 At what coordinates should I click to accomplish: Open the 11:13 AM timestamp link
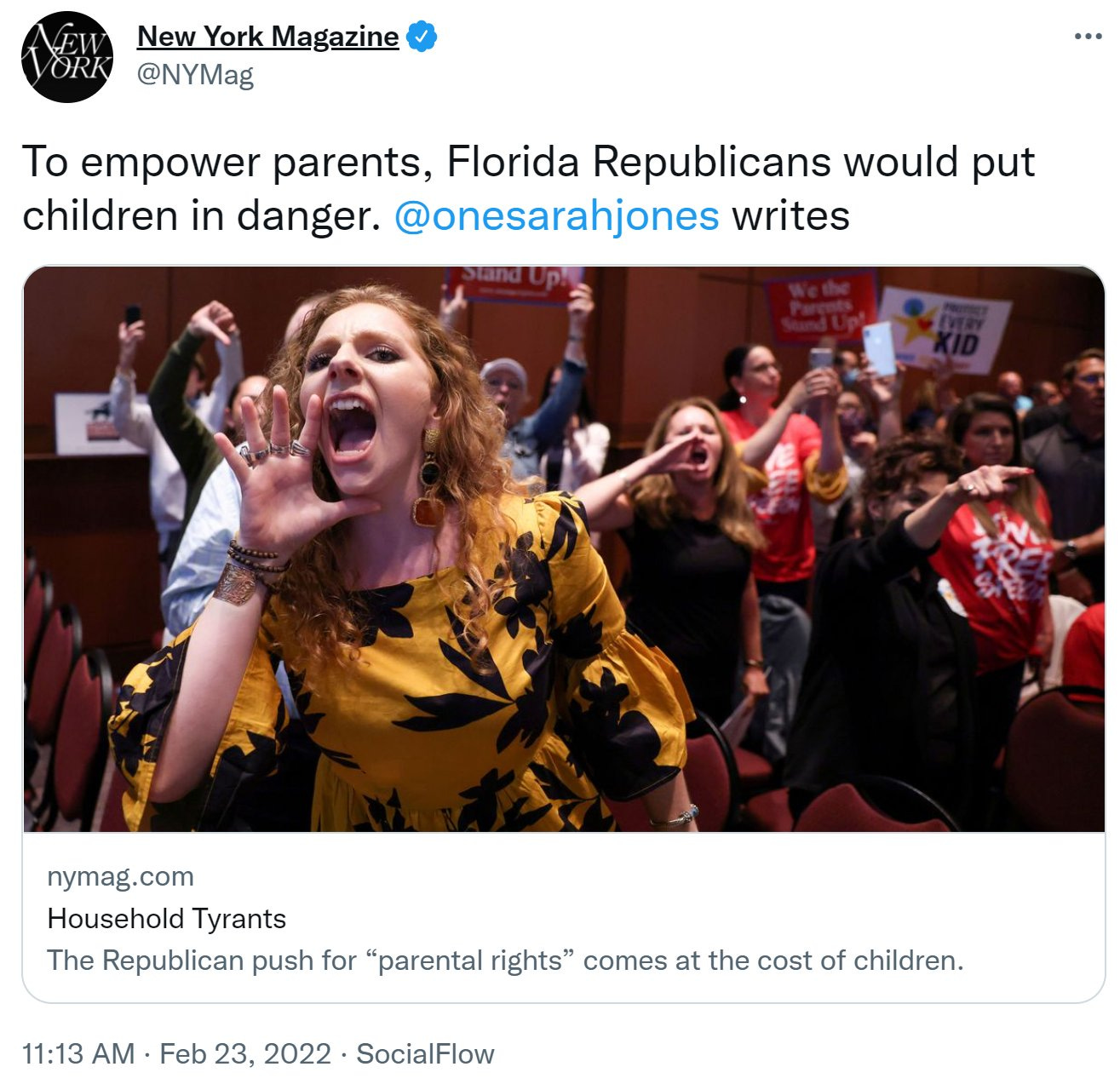(x=78, y=1054)
